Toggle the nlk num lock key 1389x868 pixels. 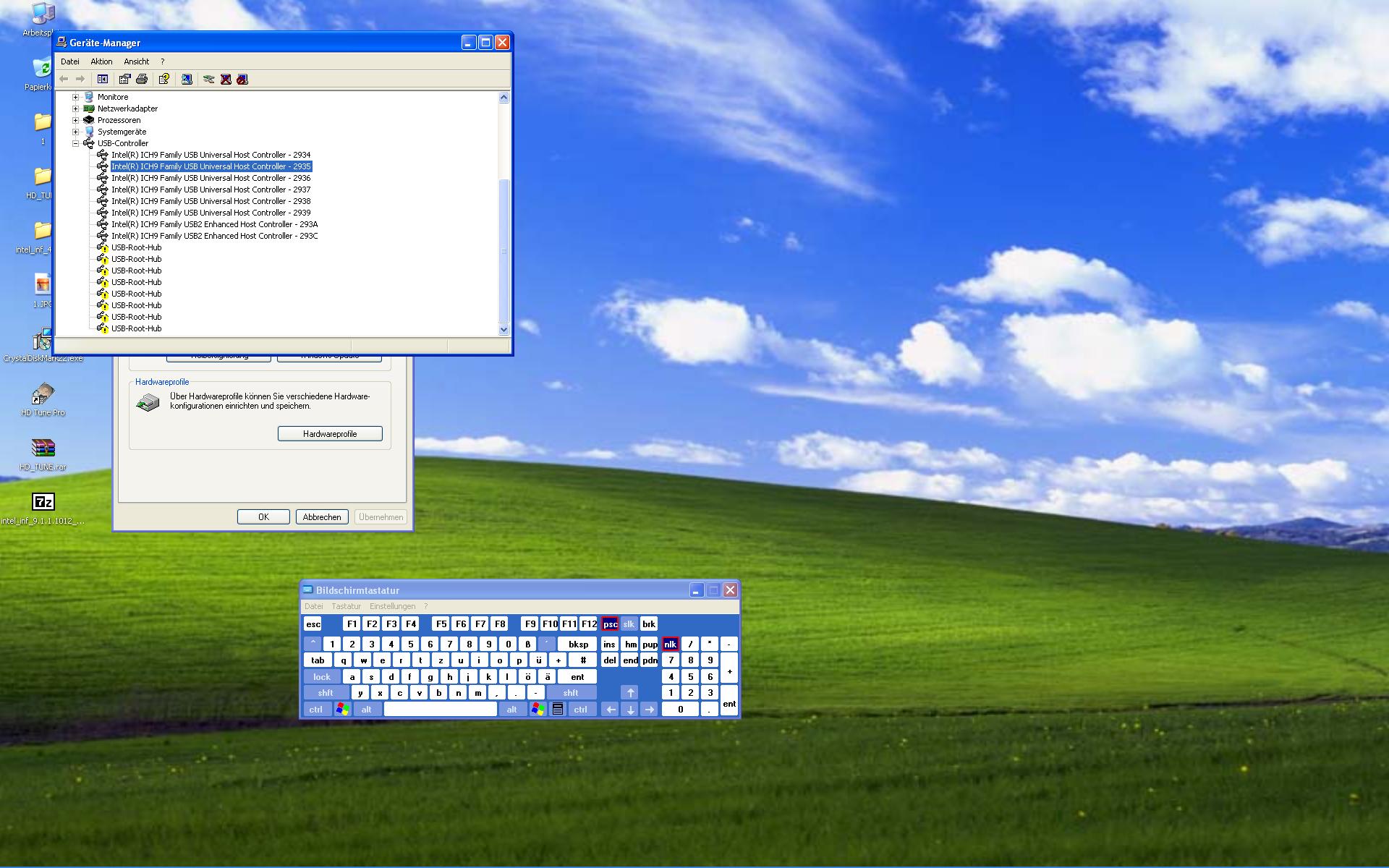pos(670,644)
